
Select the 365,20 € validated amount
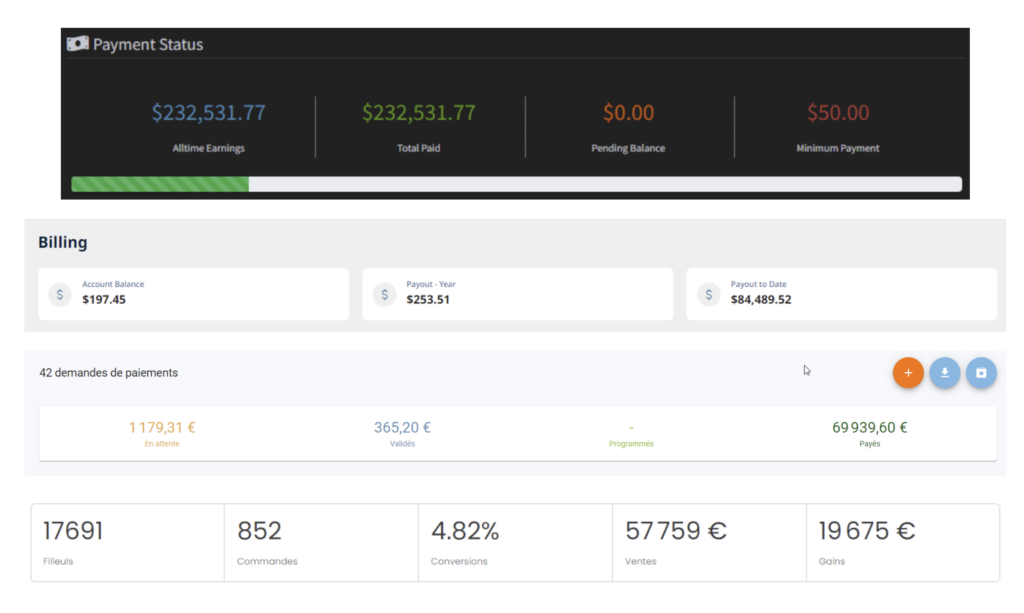click(402, 428)
